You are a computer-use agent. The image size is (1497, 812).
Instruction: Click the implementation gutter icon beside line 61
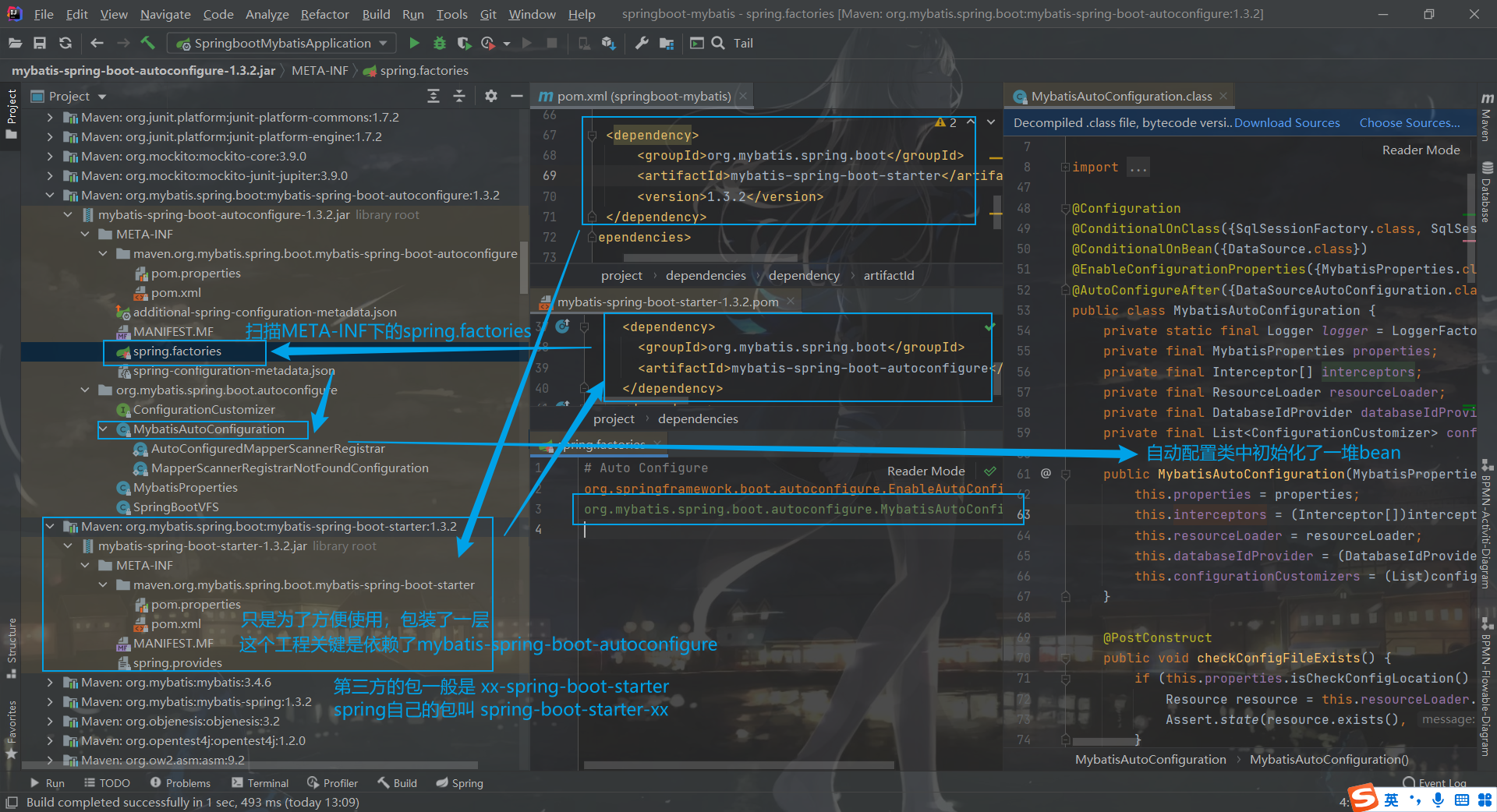coord(1046,473)
